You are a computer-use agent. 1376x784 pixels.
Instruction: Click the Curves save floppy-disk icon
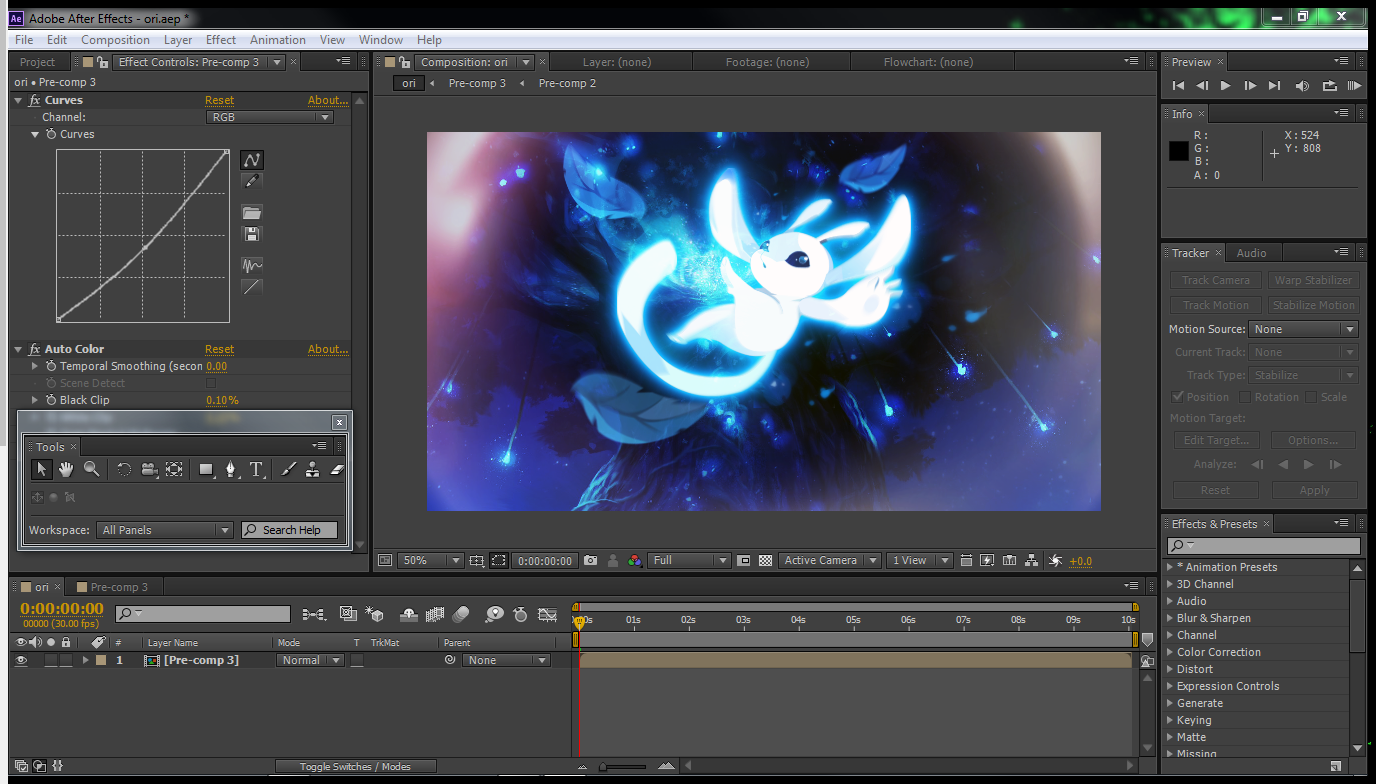click(x=252, y=234)
